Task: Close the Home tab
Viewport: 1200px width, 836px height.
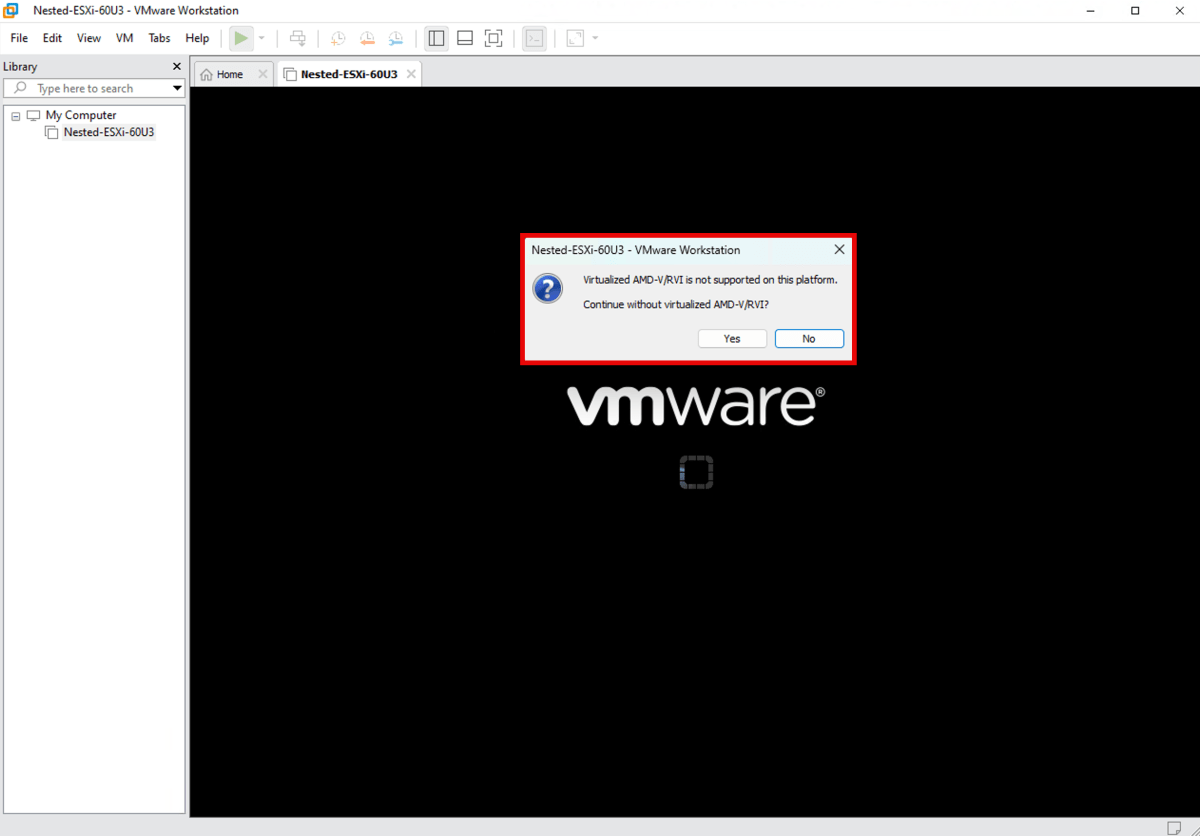Action: (x=263, y=74)
